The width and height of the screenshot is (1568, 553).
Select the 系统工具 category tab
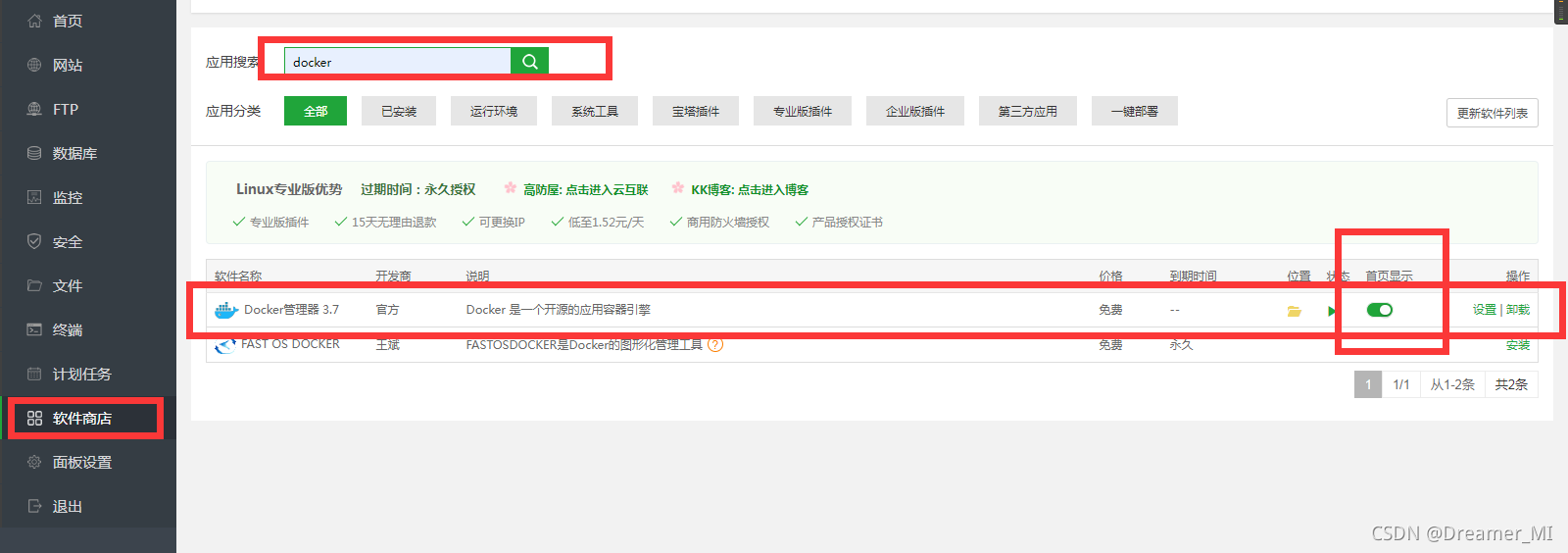595,111
